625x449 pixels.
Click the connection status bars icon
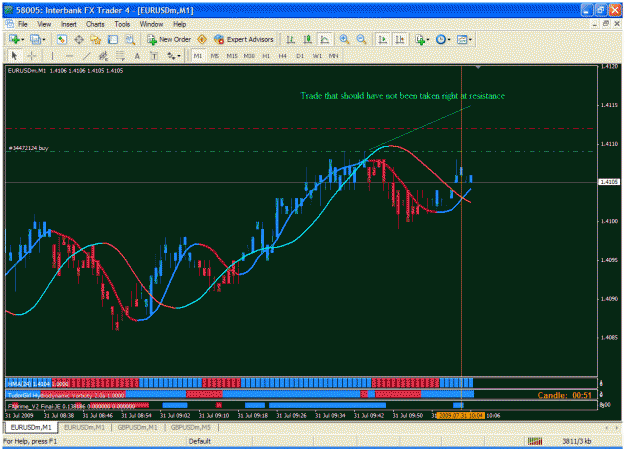click(x=535, y=441)
